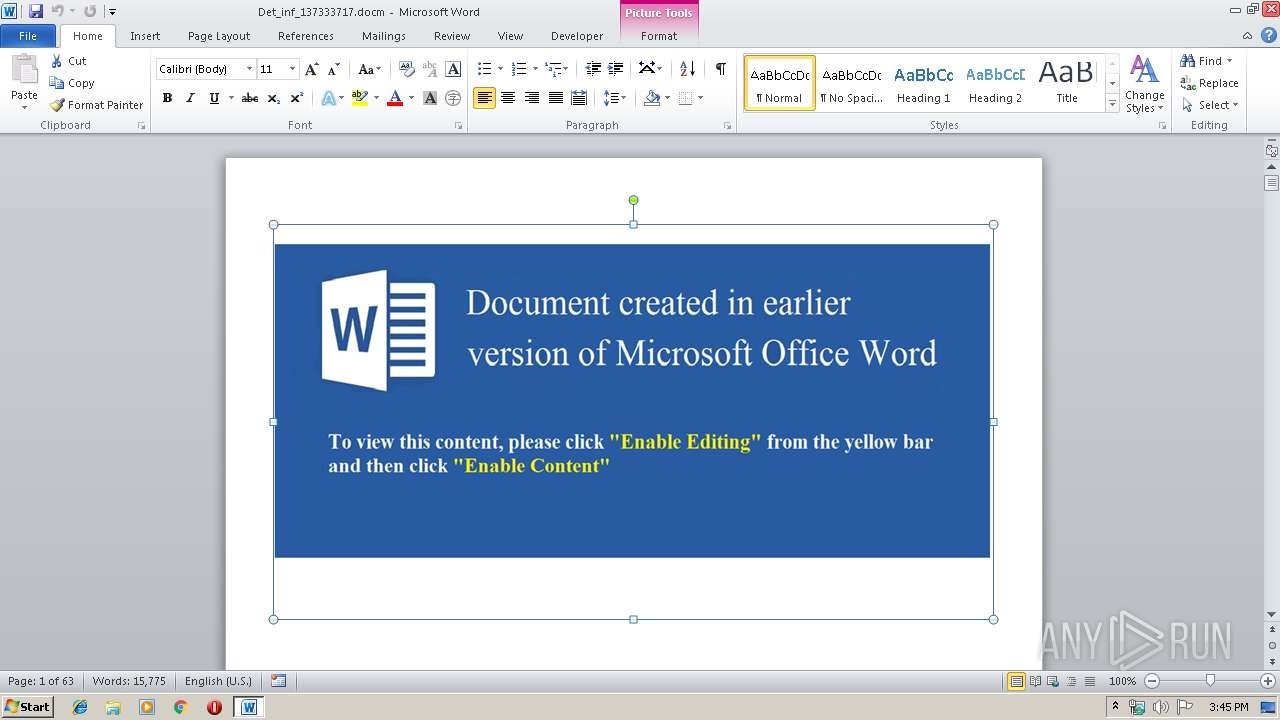
Task: Apply Heading 2 style
Action: (x=995, y=83)
